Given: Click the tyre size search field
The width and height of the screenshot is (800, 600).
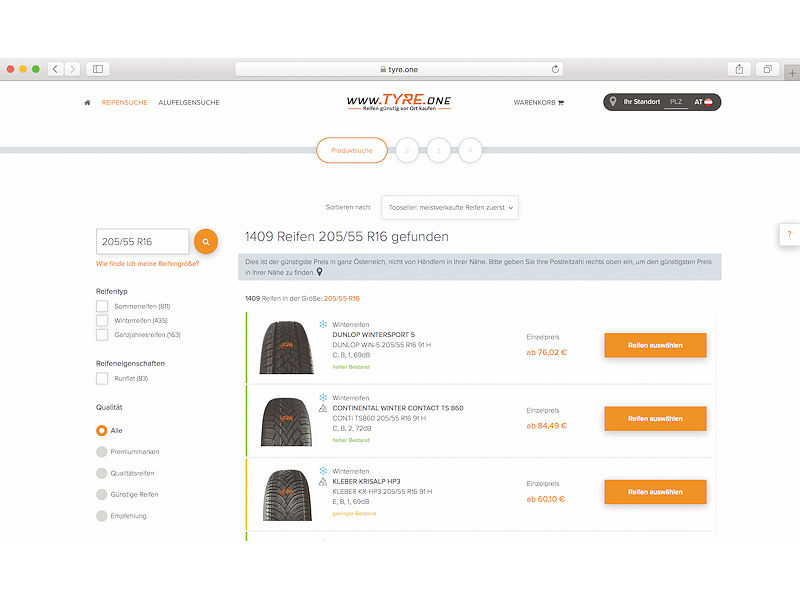Looking at the screenshot, I should [142, 241].
